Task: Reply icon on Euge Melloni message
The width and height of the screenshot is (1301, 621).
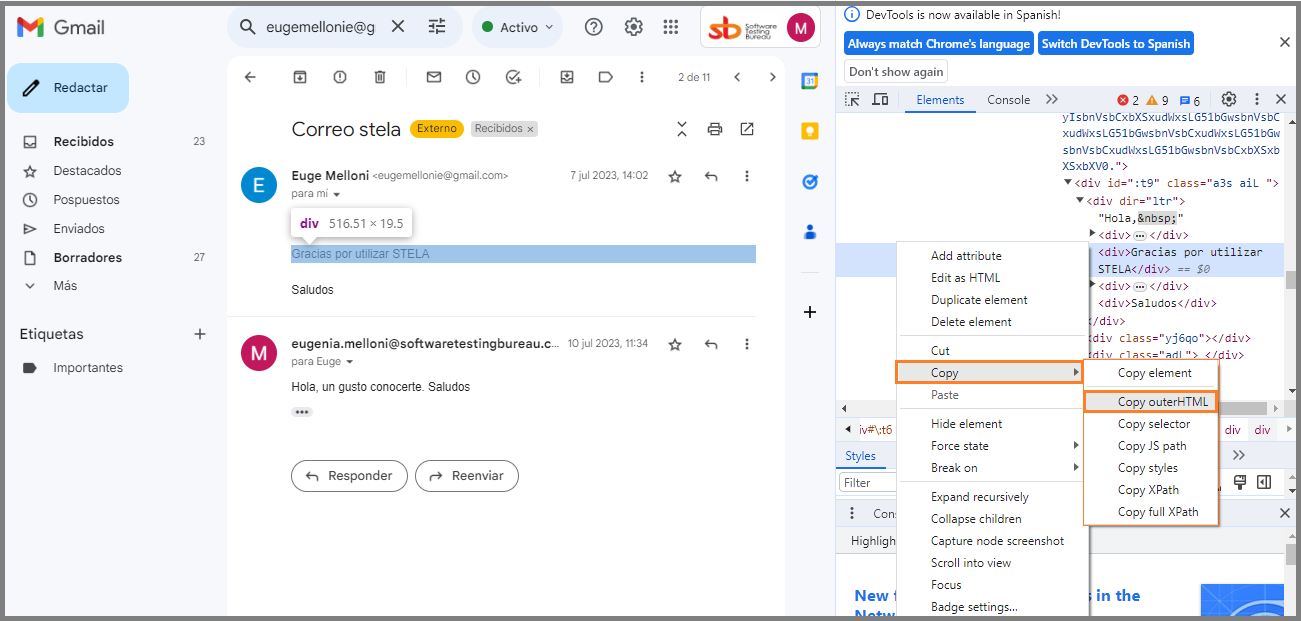Action: coord(711,176)
